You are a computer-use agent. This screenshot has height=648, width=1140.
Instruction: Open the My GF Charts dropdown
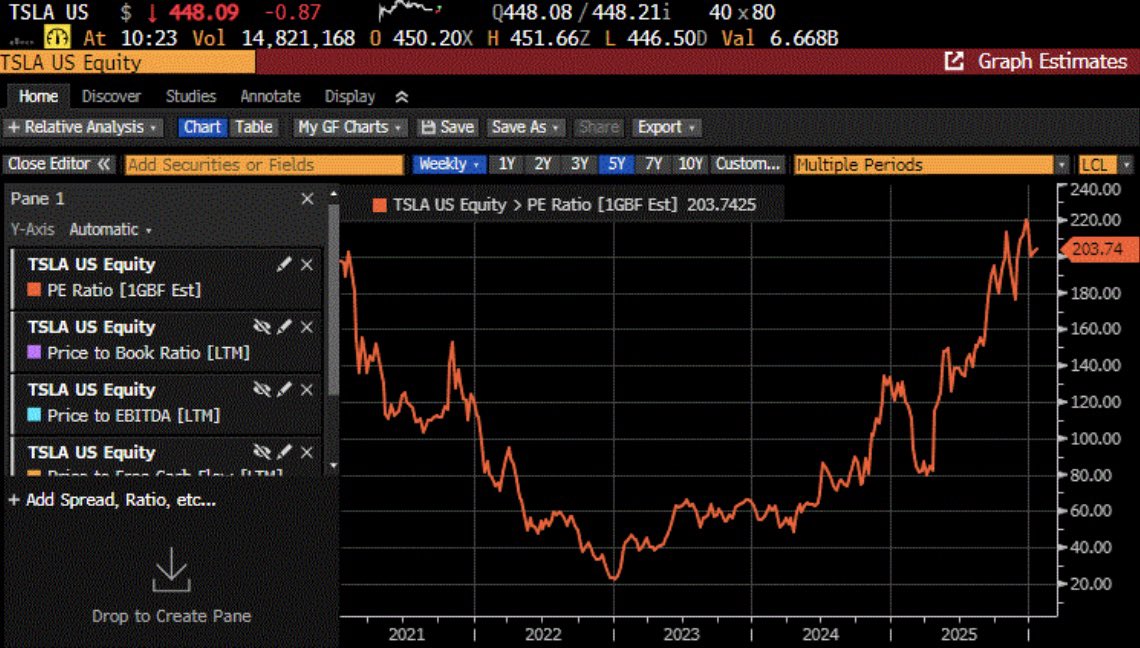(x=350, y=127)
